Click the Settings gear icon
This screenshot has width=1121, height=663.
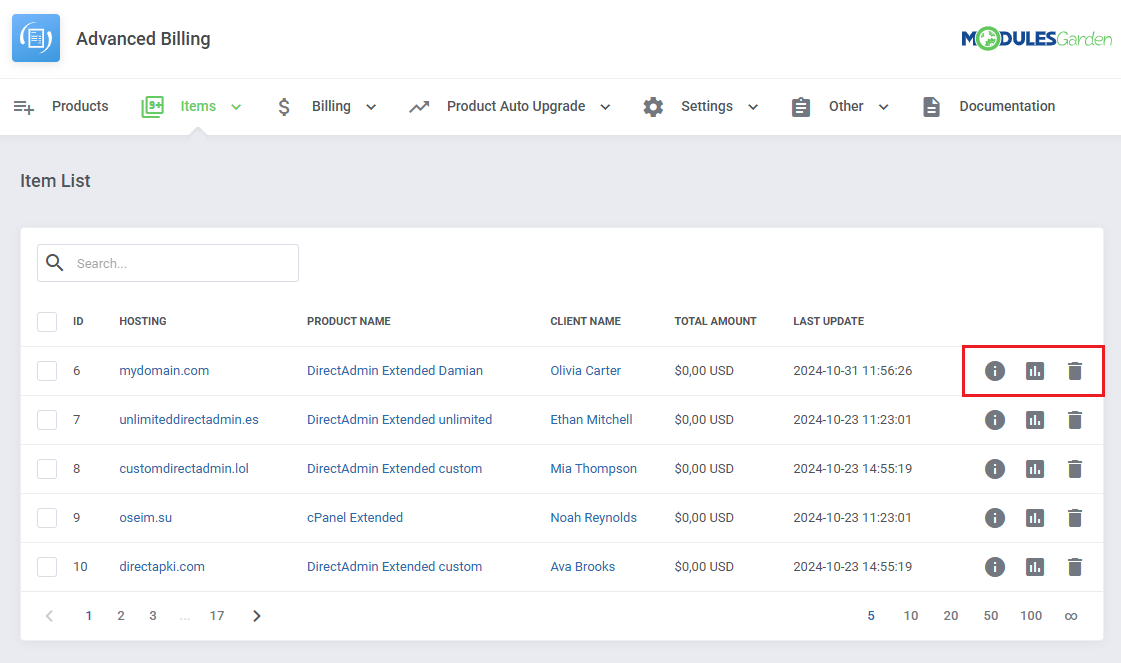[x=653, y=107]
